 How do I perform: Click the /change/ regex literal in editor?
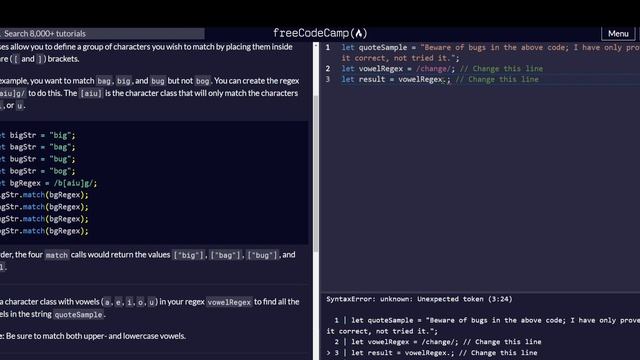coord(433,69)
